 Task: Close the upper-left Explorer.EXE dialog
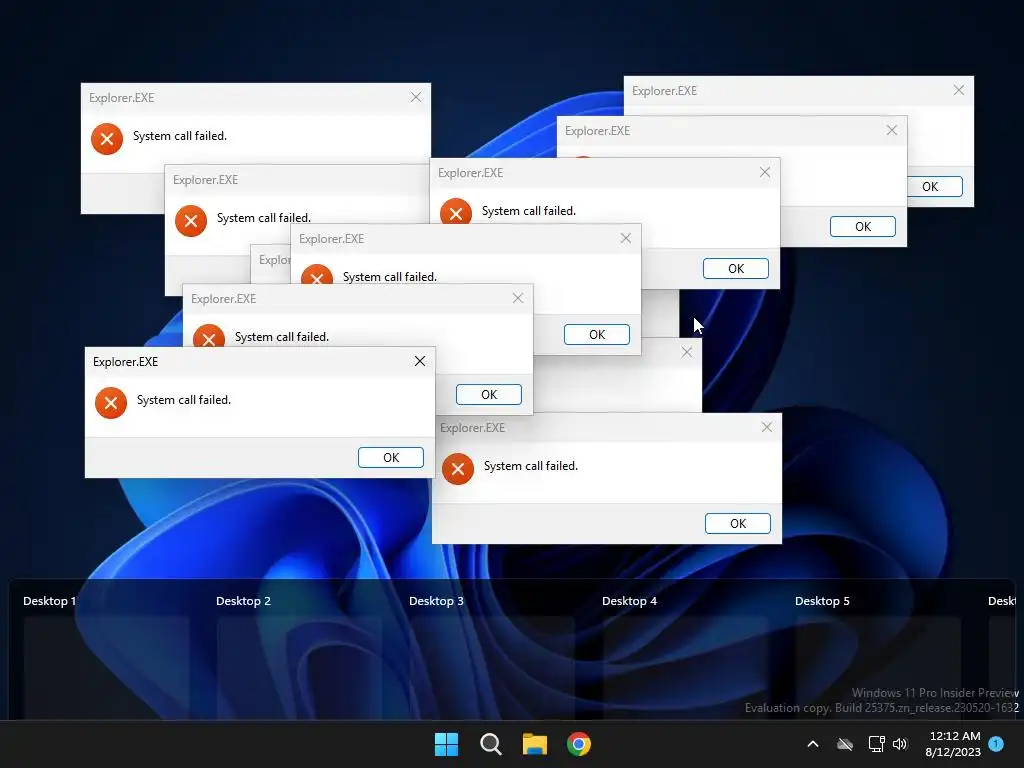coord(416,97)
